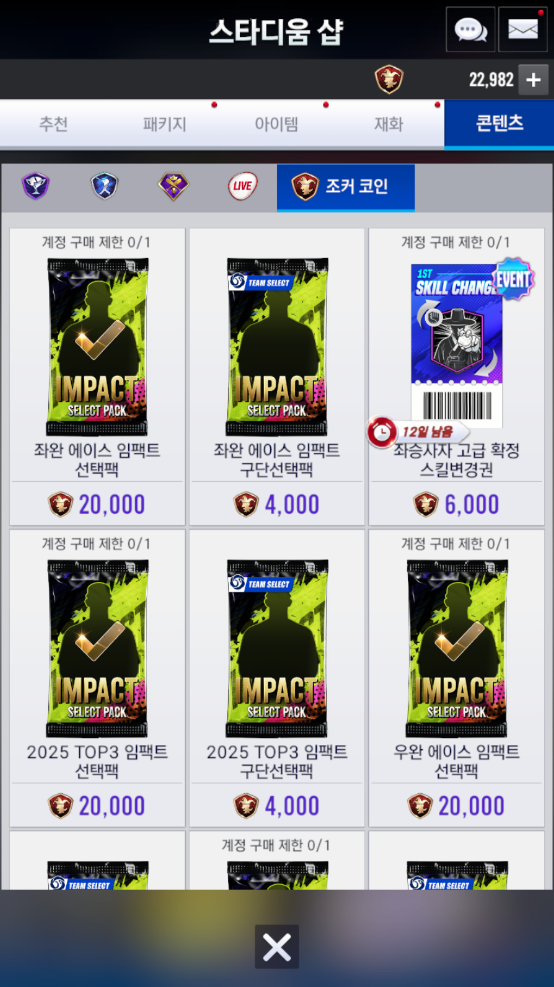This screenshot has height=987, width=554.
Task: Switch to the 아이템 tab
Action: coord(276,124)
